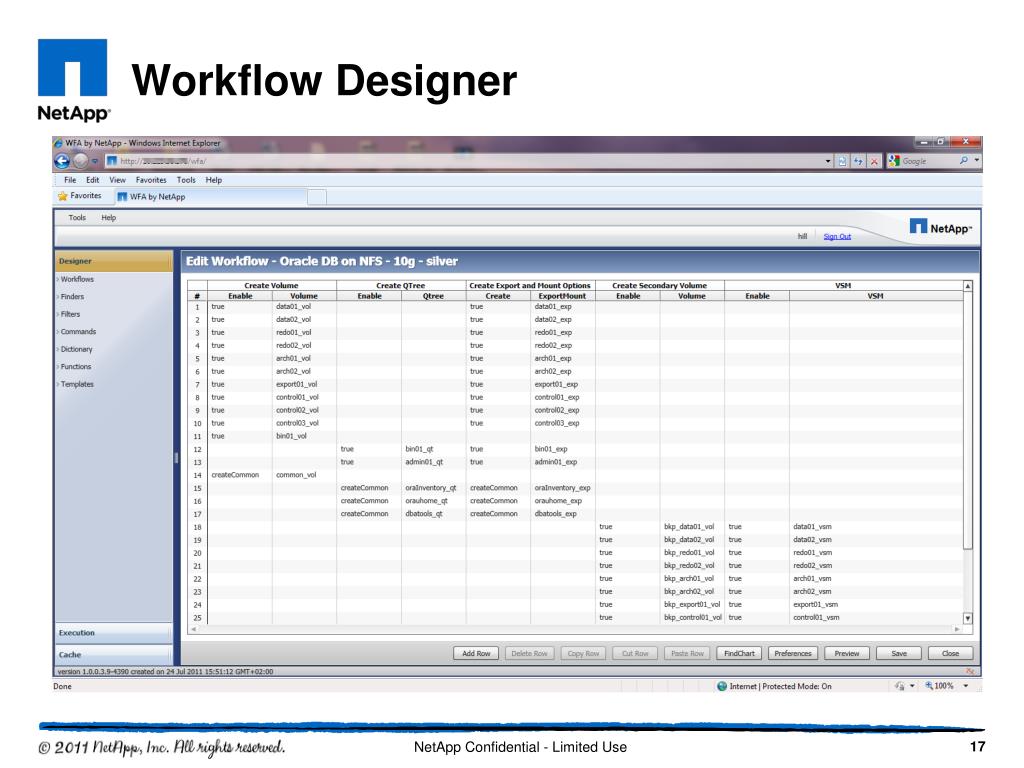Click the table scrollbar down arrow
1024x768 pixels.
pyautogui.click(x=968, y=618)
